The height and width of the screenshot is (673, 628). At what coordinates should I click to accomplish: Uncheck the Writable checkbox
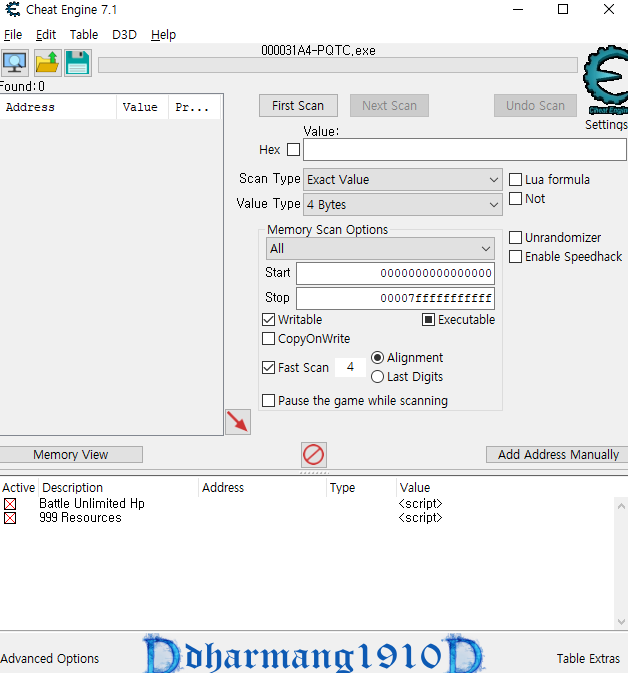coord(269,319)
